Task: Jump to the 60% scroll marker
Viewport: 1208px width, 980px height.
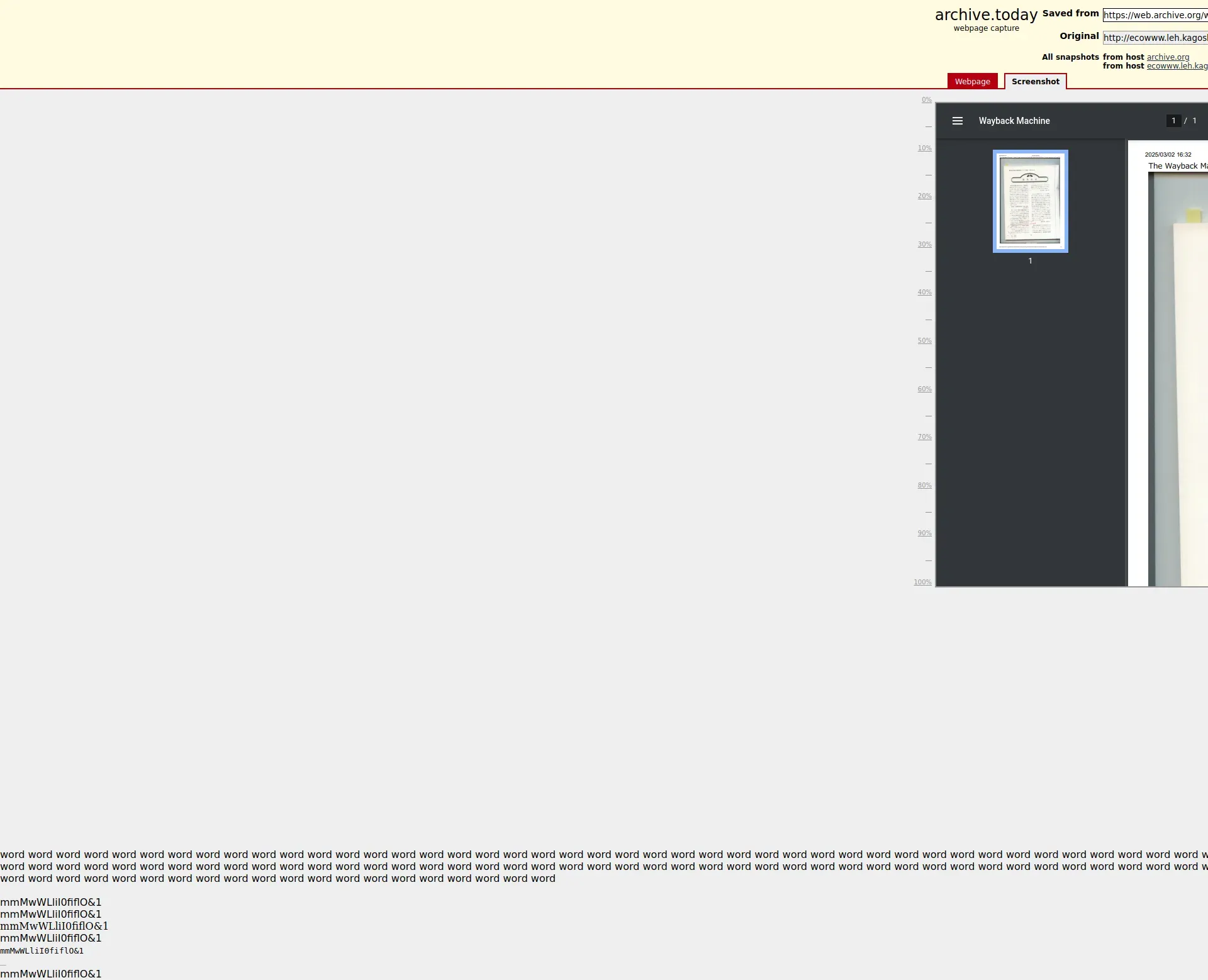Action: tap(924, 389)
